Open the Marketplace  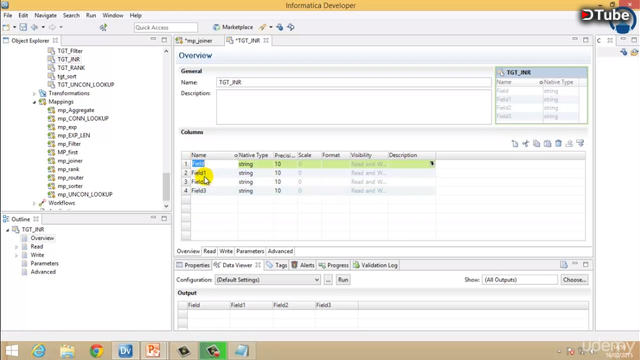233,27
